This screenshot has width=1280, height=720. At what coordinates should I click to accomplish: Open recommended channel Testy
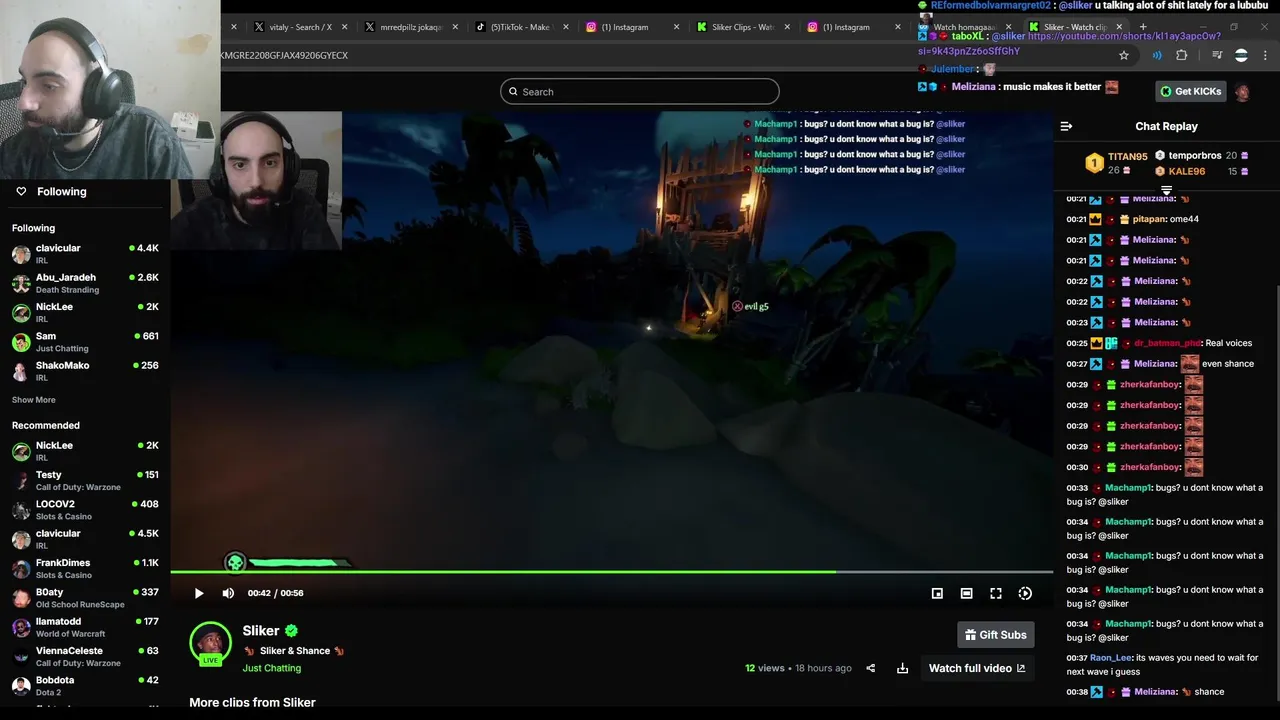85,481
